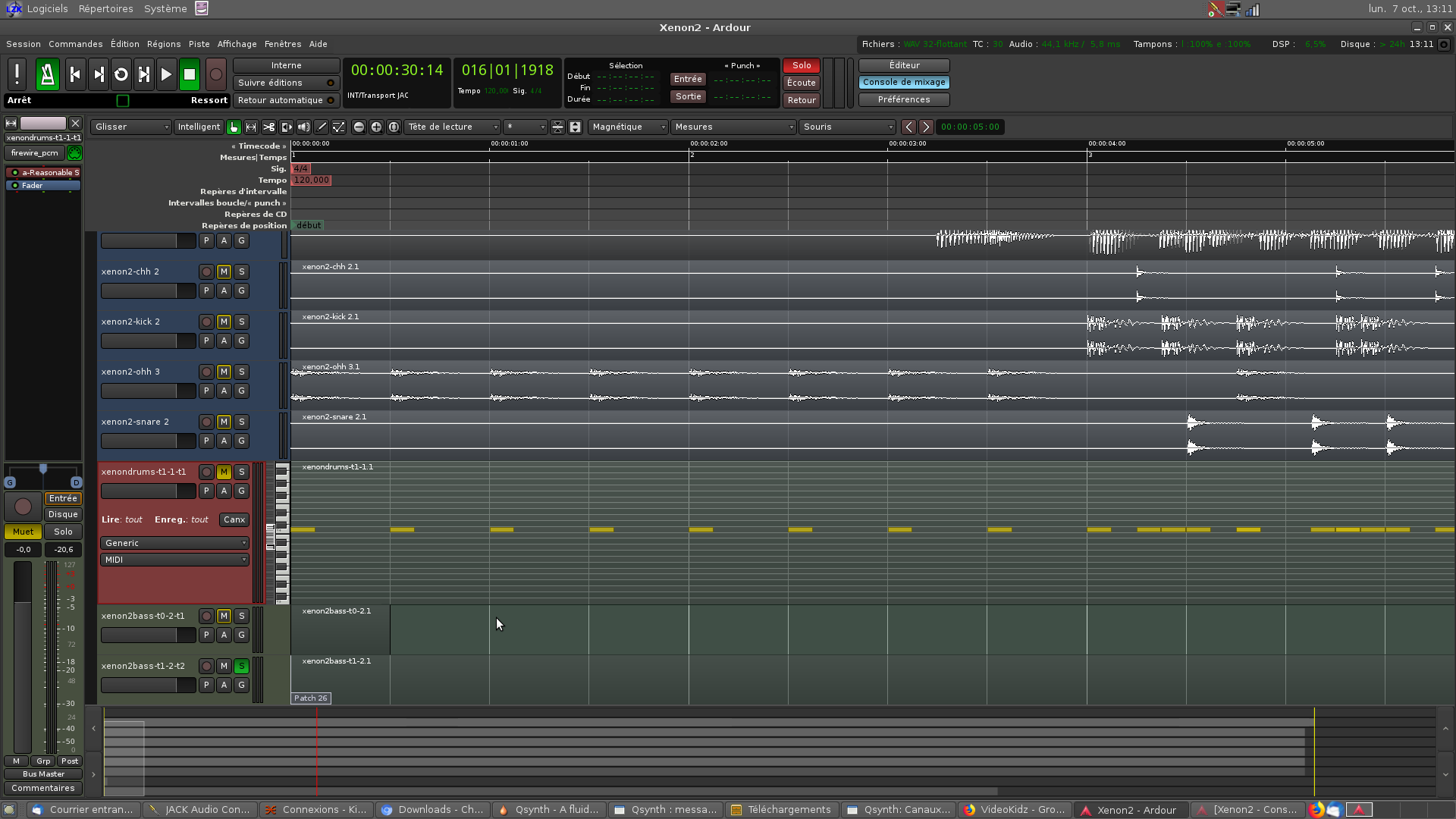Open the Glisser edit mode dropdown

click(x=131, y=127)
